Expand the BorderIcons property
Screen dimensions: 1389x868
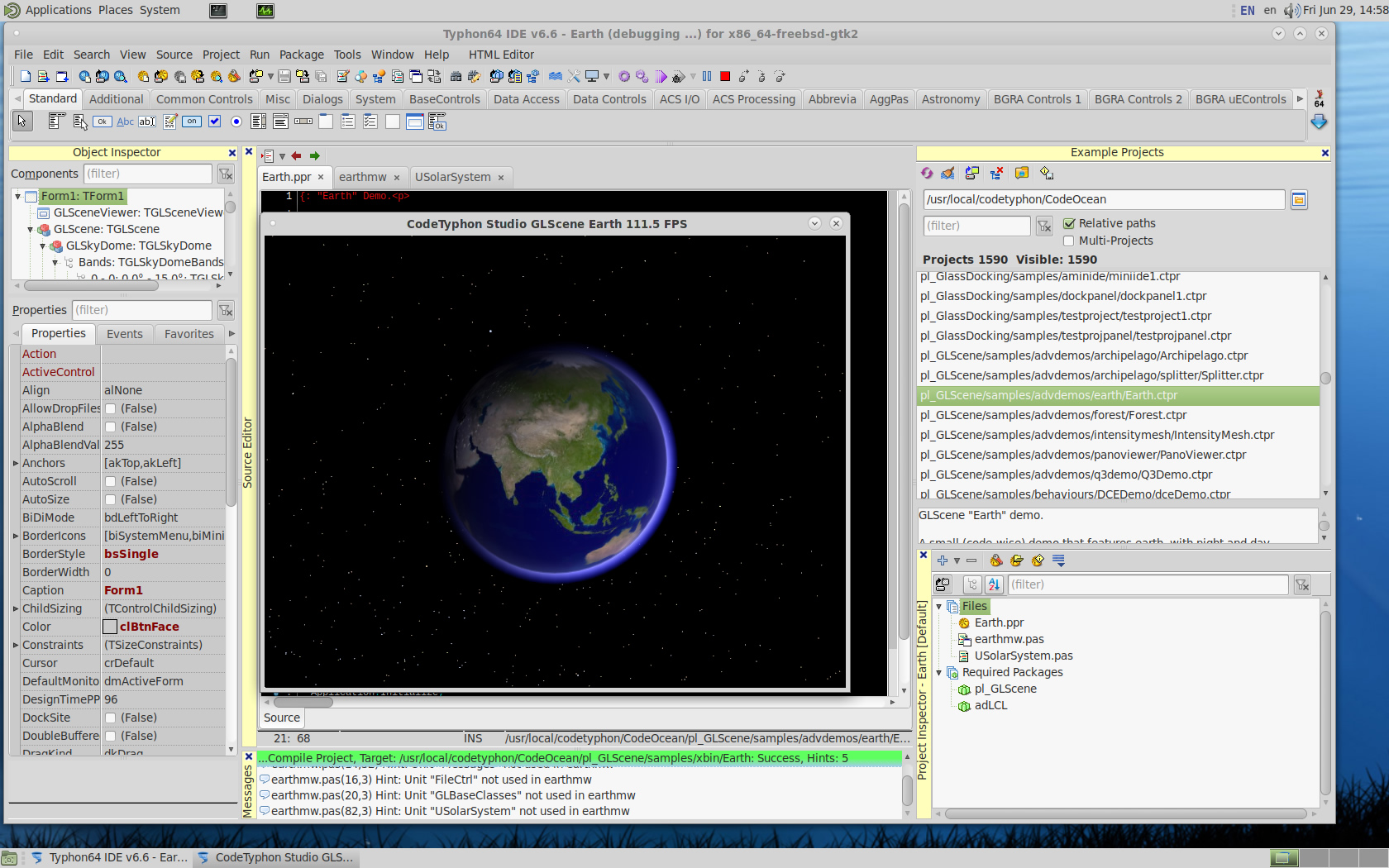[16, 536]
